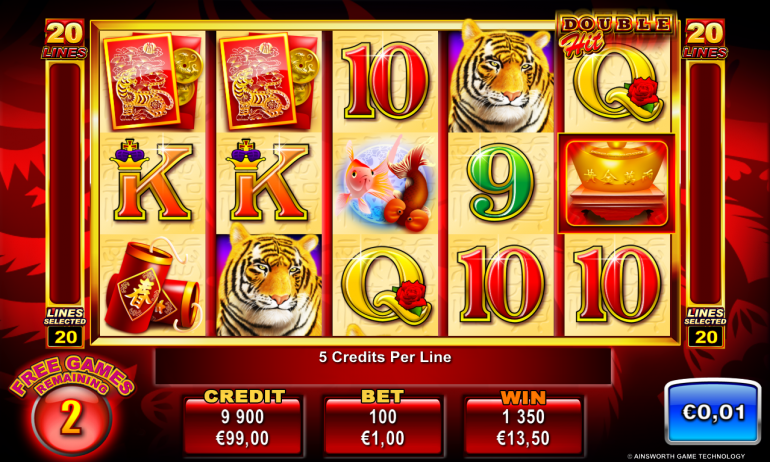This screenshot has height=462, width=770.
Task: Click the left 20 Lines indicator
Action: tap(65, 39)
